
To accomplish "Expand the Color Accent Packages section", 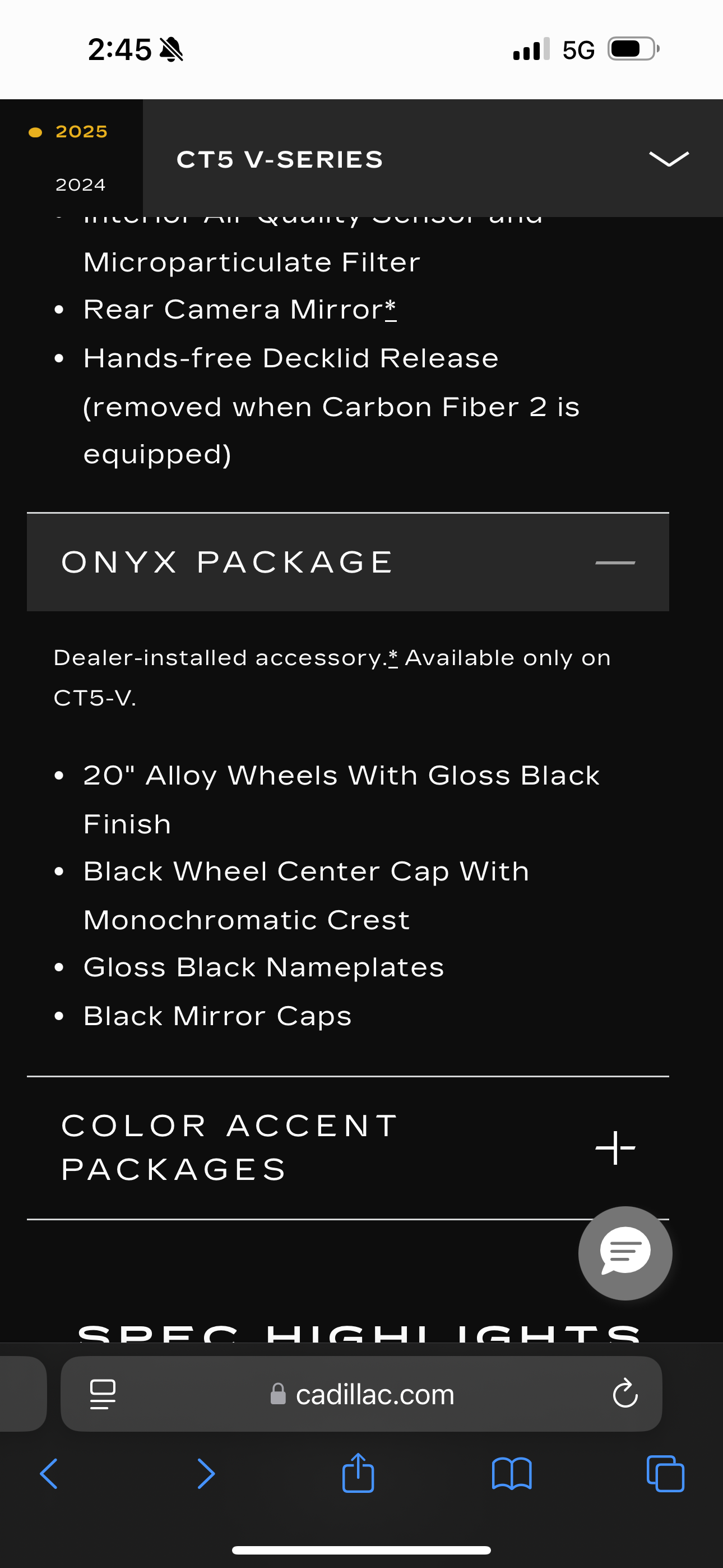I will coord(615,1148).
